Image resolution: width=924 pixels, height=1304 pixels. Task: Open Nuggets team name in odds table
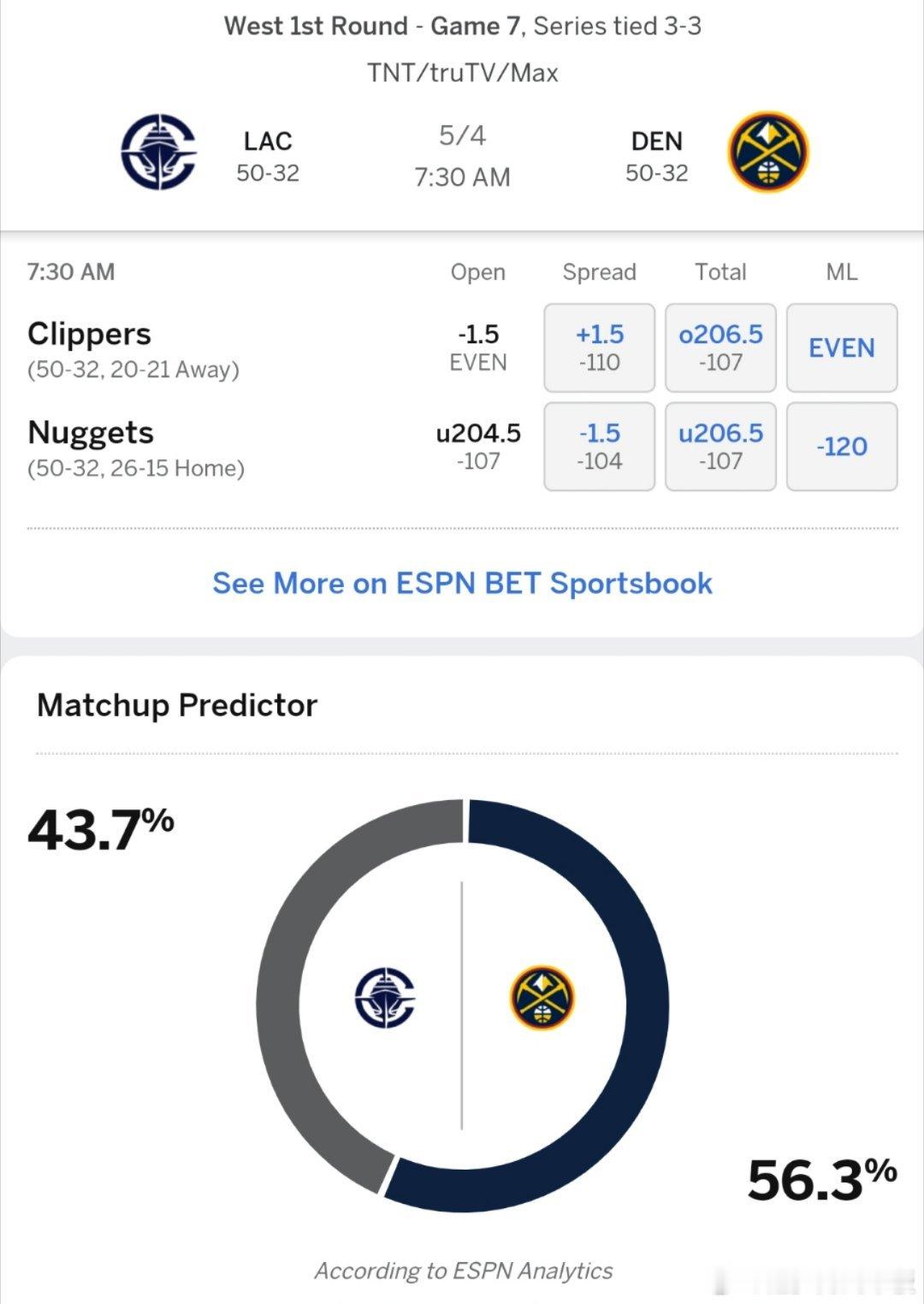click(x=91, y=433)
